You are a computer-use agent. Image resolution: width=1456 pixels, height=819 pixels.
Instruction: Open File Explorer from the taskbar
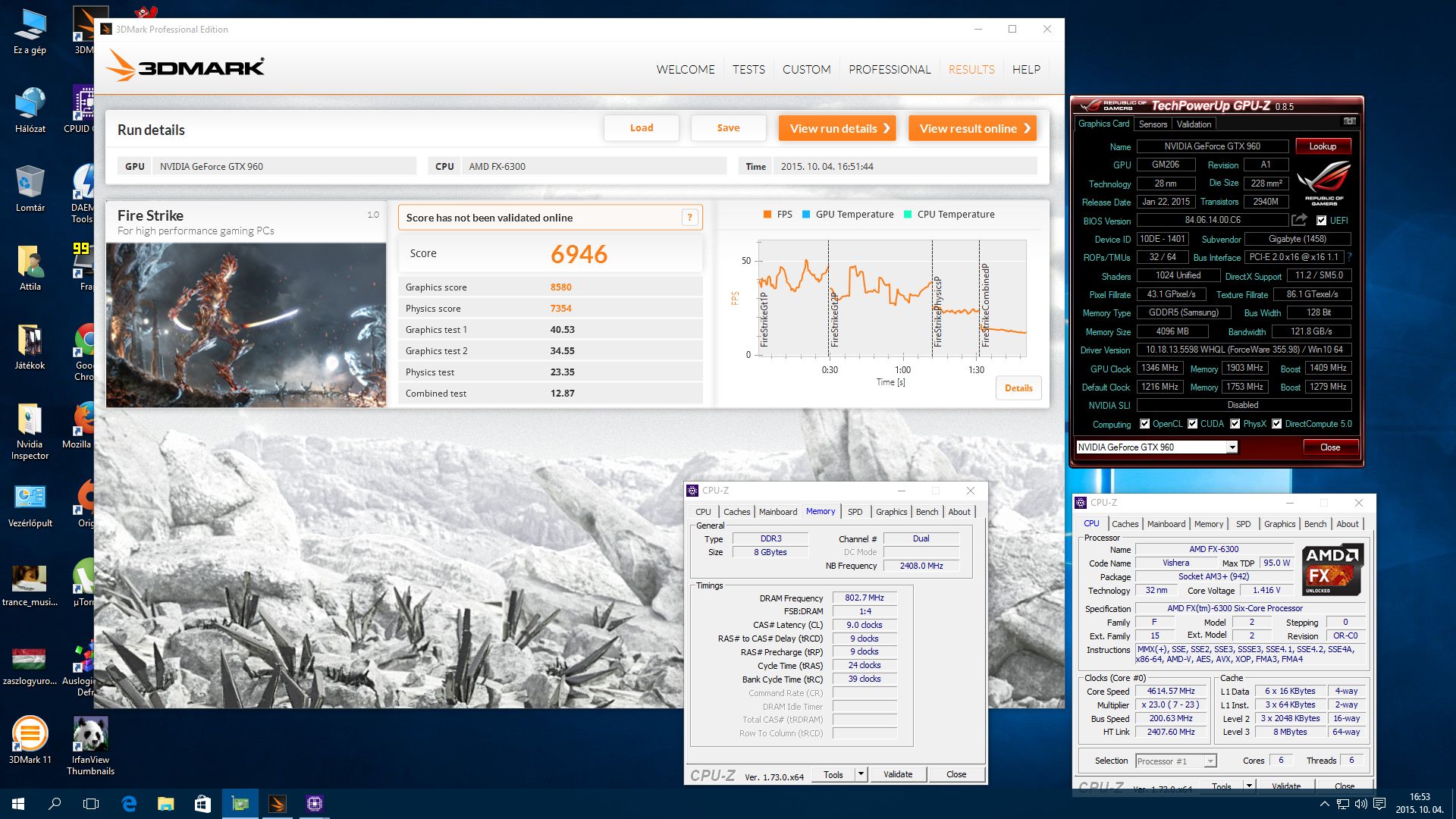tap(165, 804)
